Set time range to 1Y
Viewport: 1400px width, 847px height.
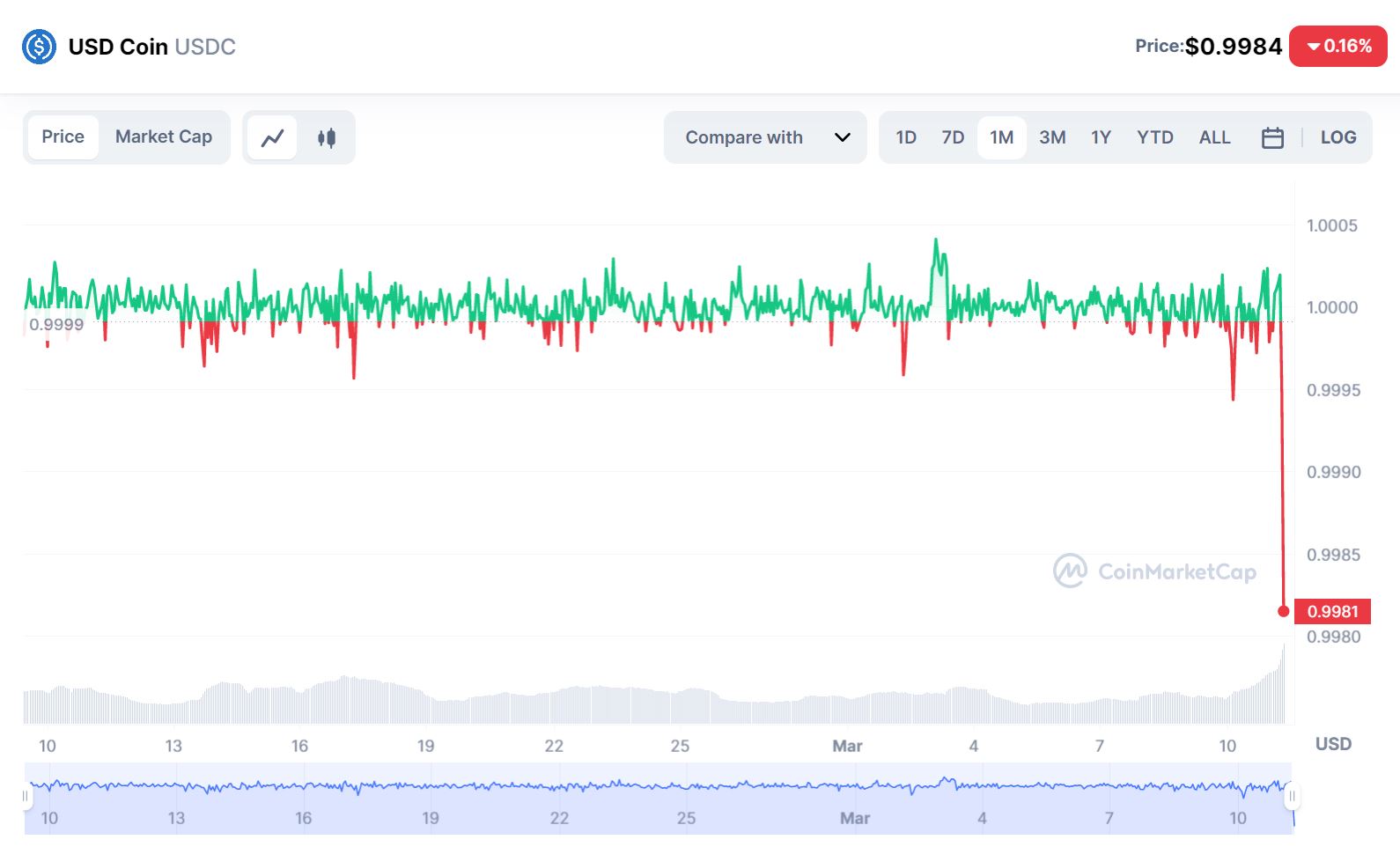coord(1101,137)
